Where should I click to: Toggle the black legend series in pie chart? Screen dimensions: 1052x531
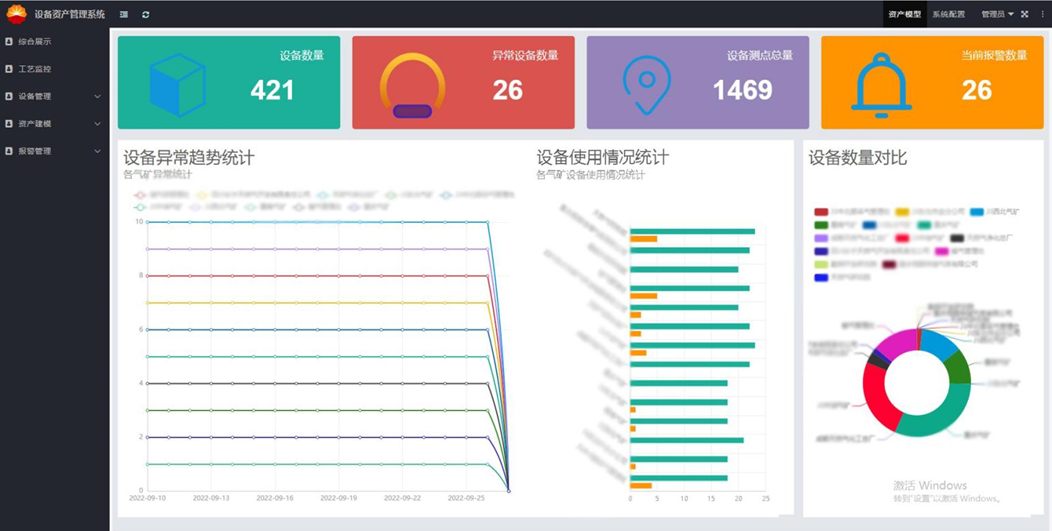click(x=957, y=238)
